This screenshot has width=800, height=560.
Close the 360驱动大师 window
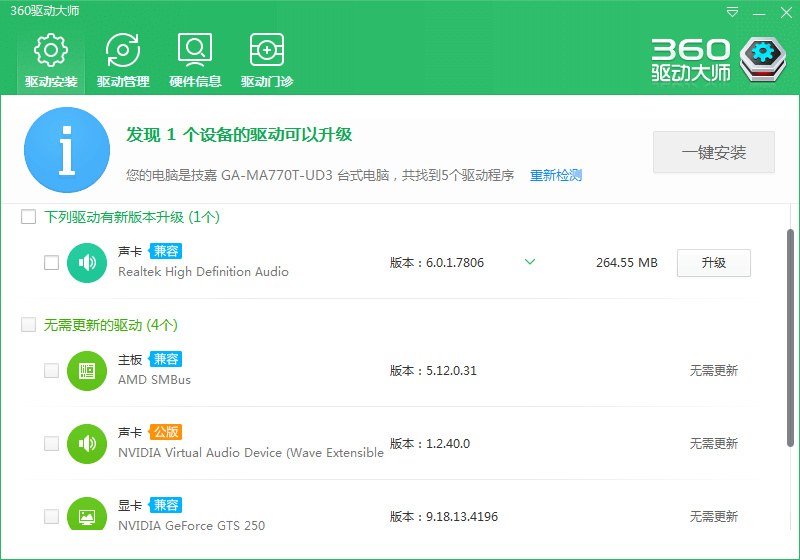786,12
